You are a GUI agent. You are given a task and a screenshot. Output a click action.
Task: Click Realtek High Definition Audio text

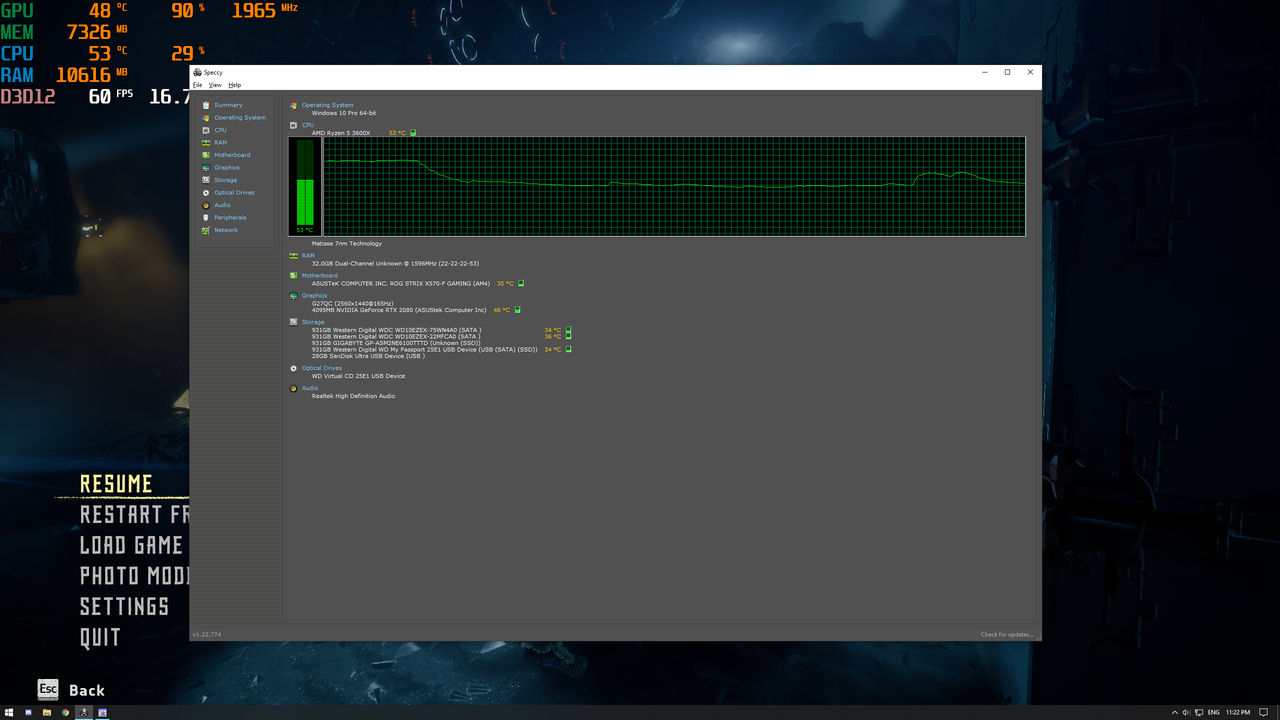click(x=353, y=396)
